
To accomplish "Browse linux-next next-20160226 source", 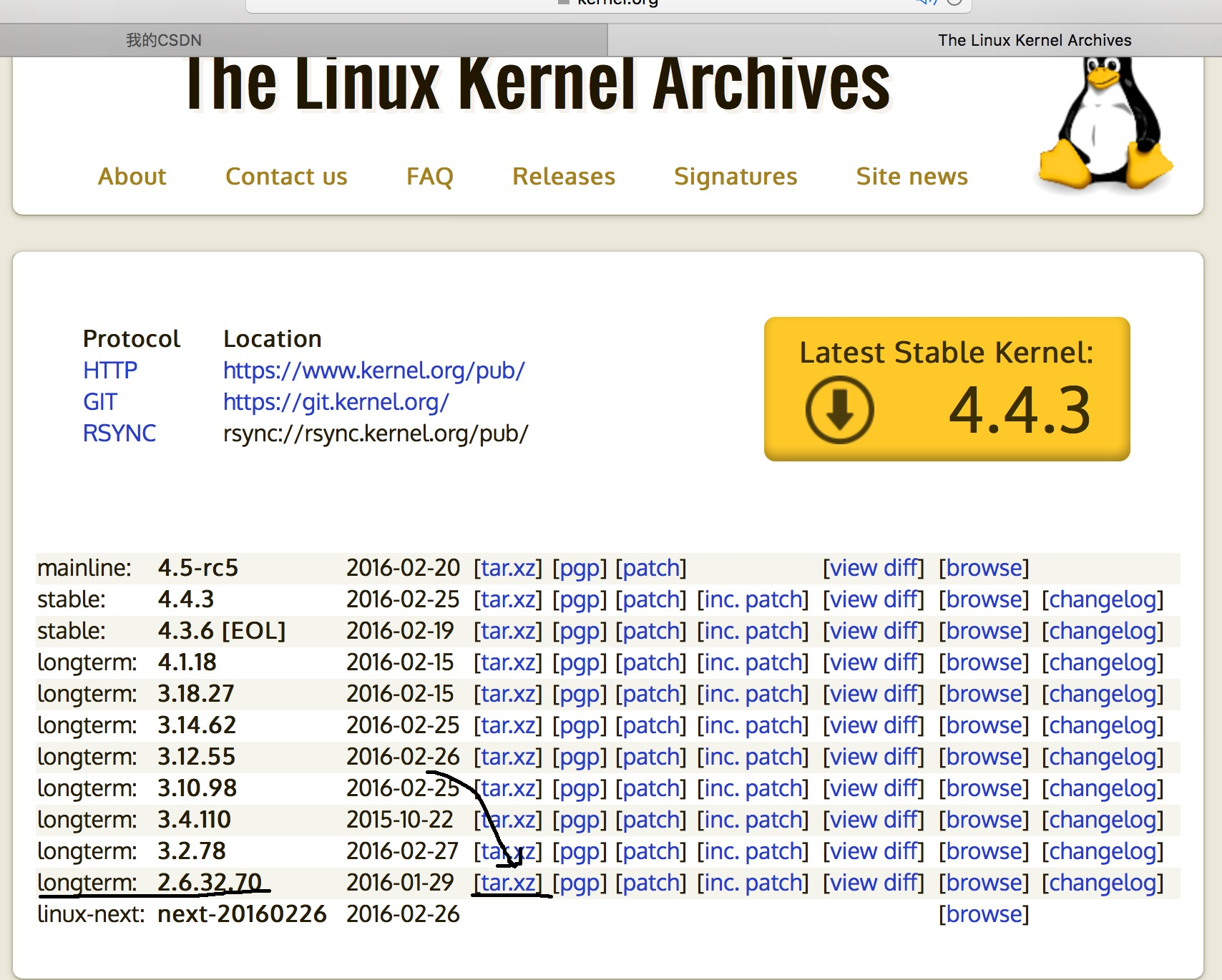I will [984, 914].
